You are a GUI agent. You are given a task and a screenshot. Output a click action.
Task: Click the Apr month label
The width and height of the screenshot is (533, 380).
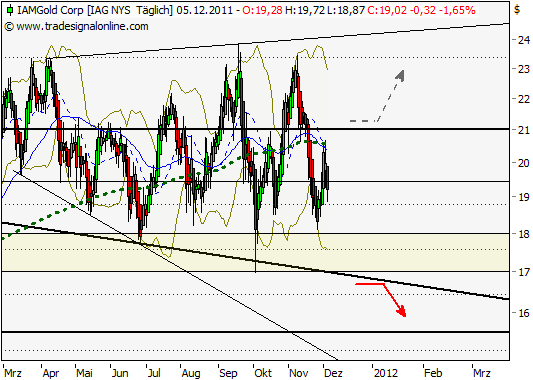click(x=51, y=373)
